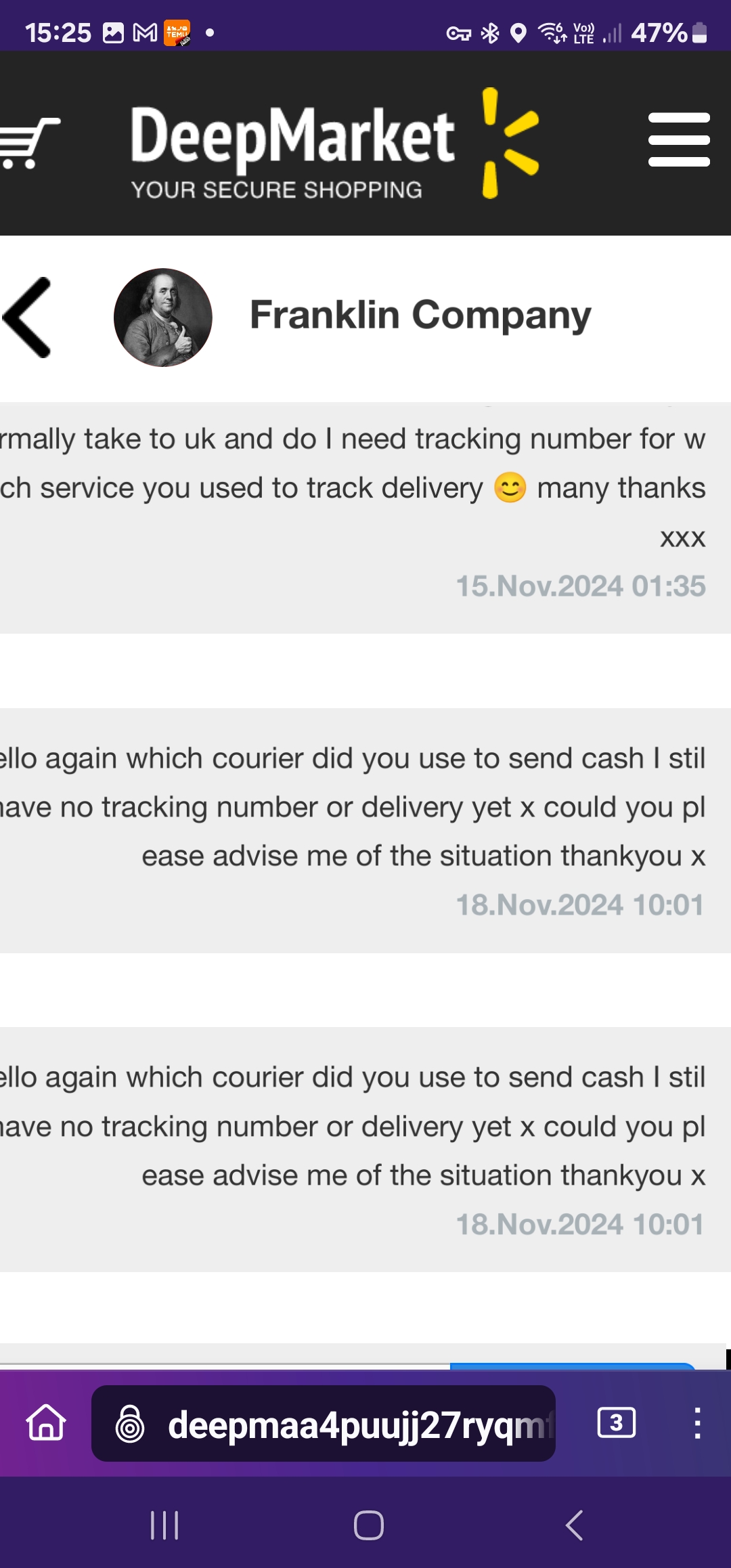Tap the blue send button
Screen dimensions: 731x1568
(573, 1366)
